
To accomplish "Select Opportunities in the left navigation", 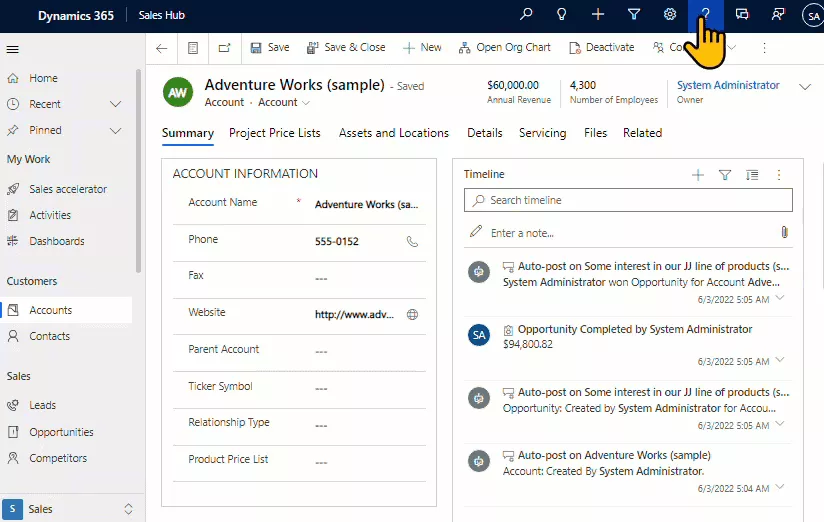I will [61, 432].
